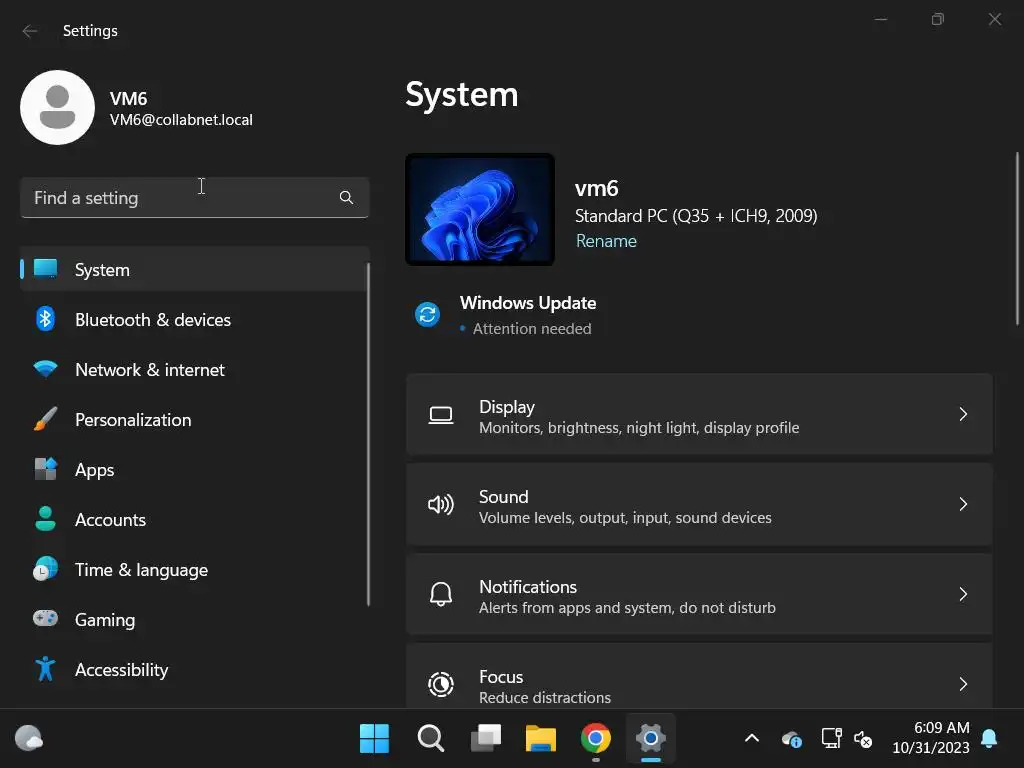The width and height of the screenshot is (1024, 768).
Task: Open Gaming settings
Action: click(195, 618)
